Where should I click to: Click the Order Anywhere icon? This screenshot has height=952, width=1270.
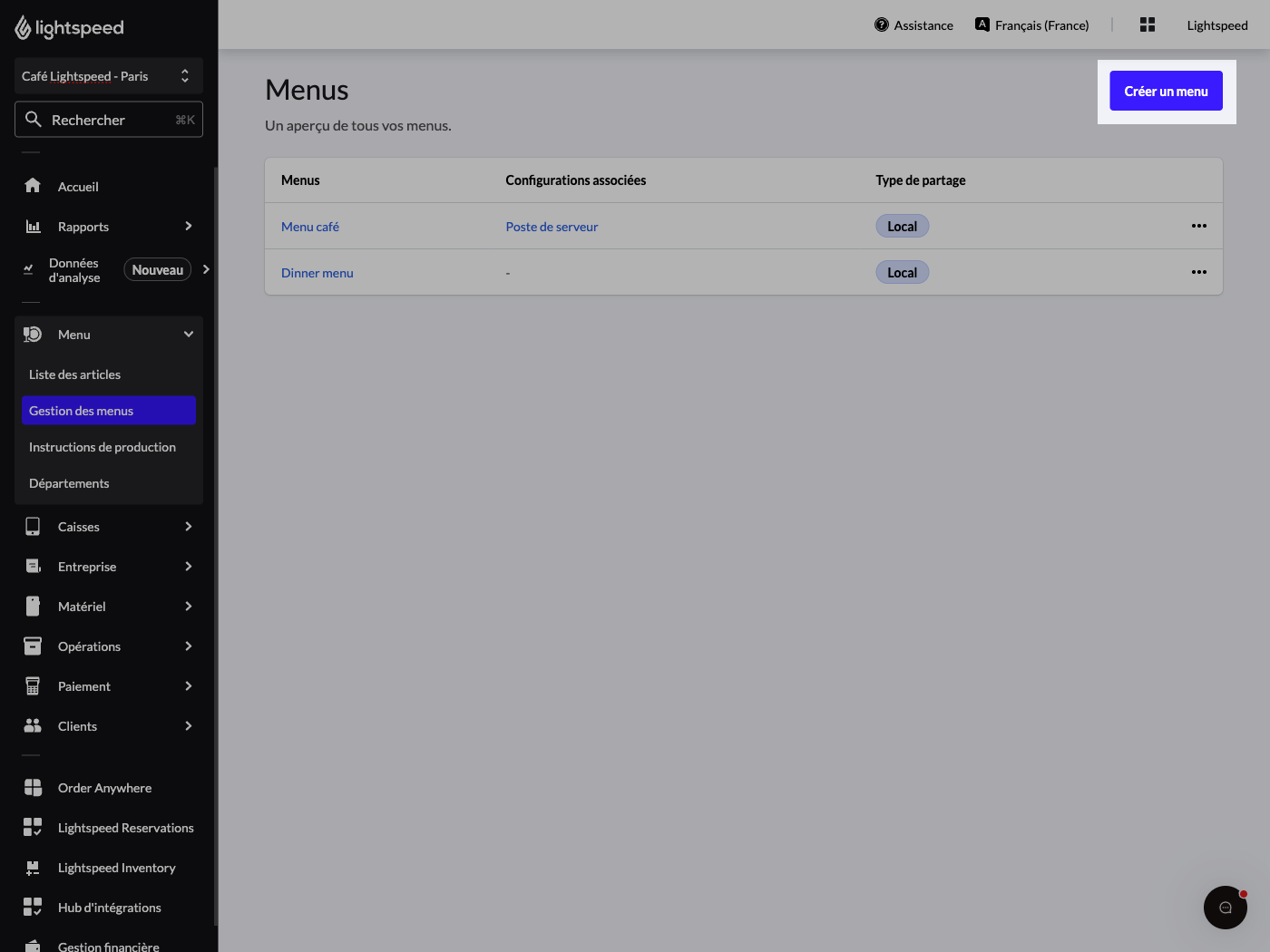point(33,788)
